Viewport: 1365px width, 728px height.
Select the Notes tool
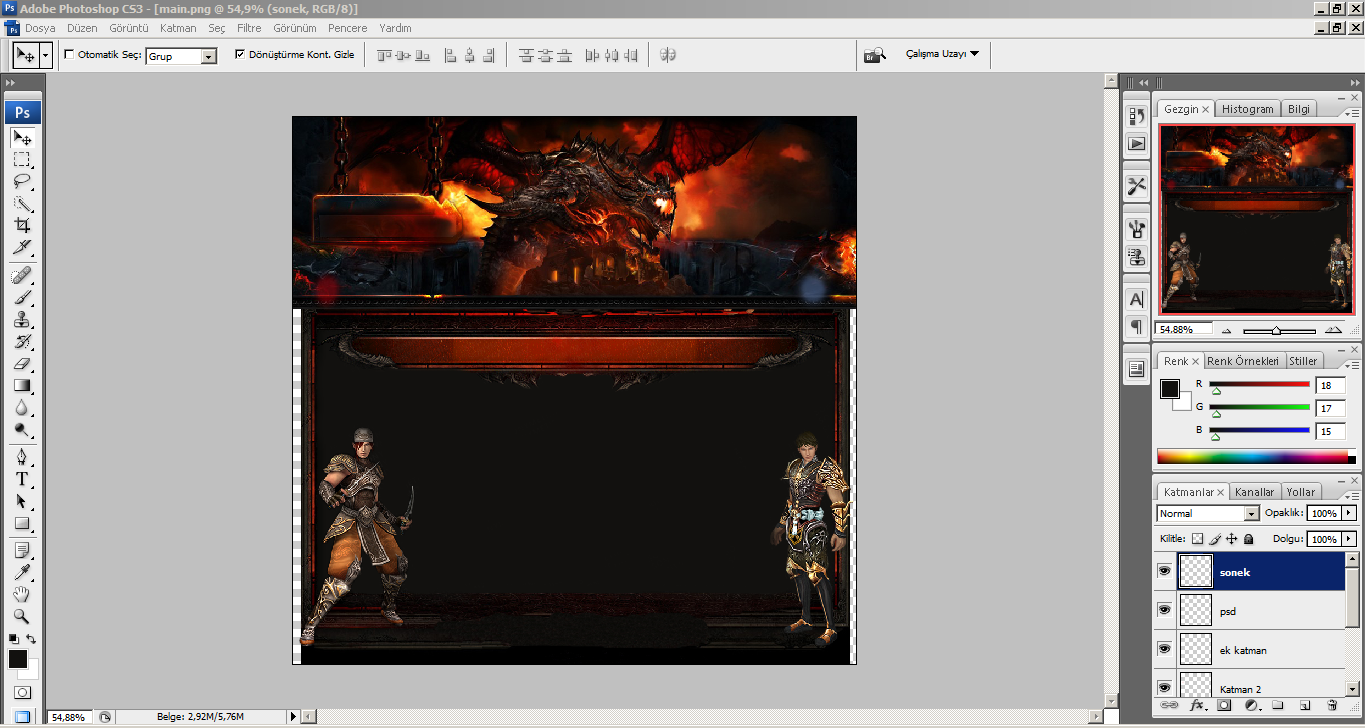tap(22, 551)
